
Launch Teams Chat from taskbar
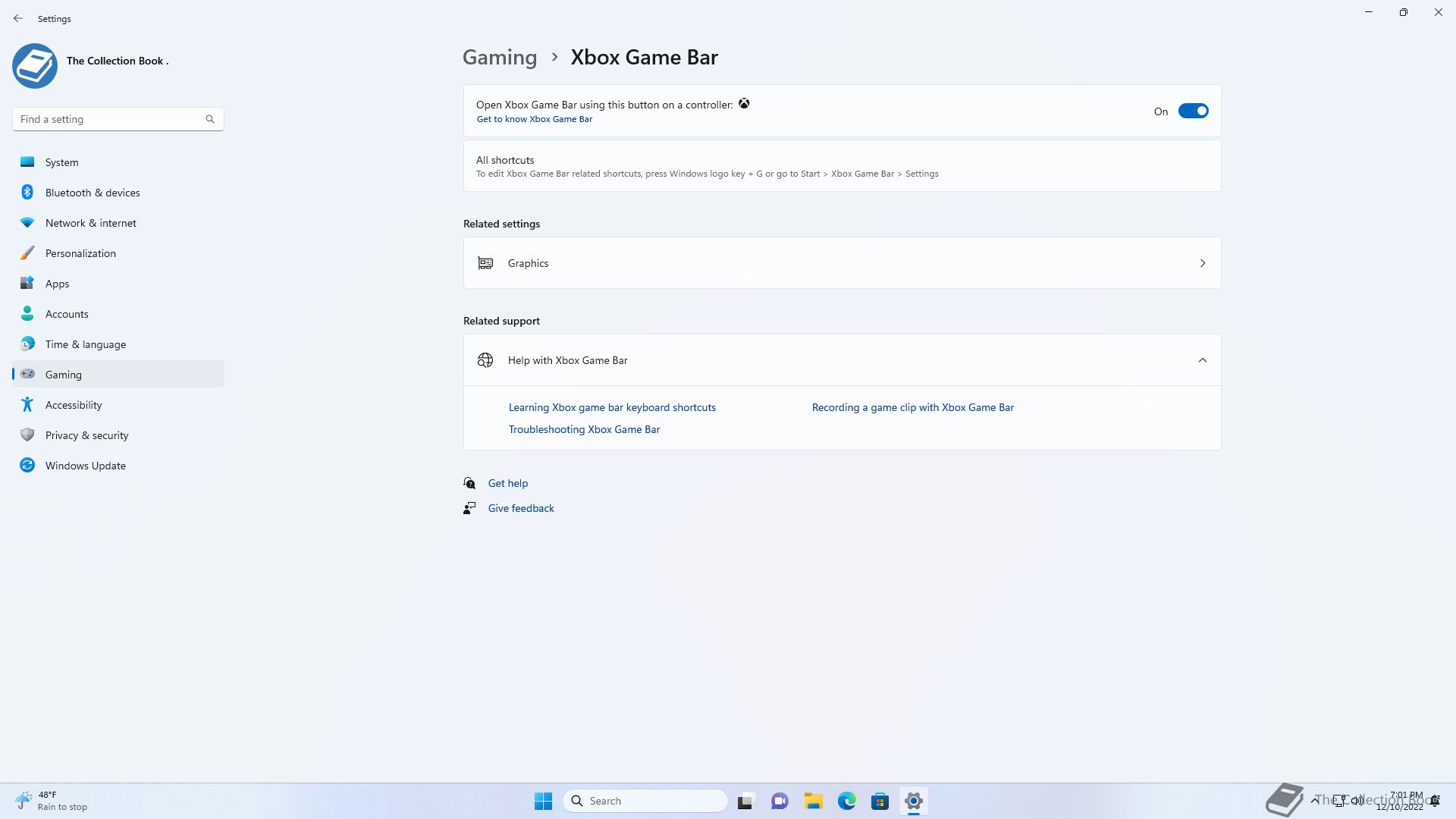coord(780,801)
